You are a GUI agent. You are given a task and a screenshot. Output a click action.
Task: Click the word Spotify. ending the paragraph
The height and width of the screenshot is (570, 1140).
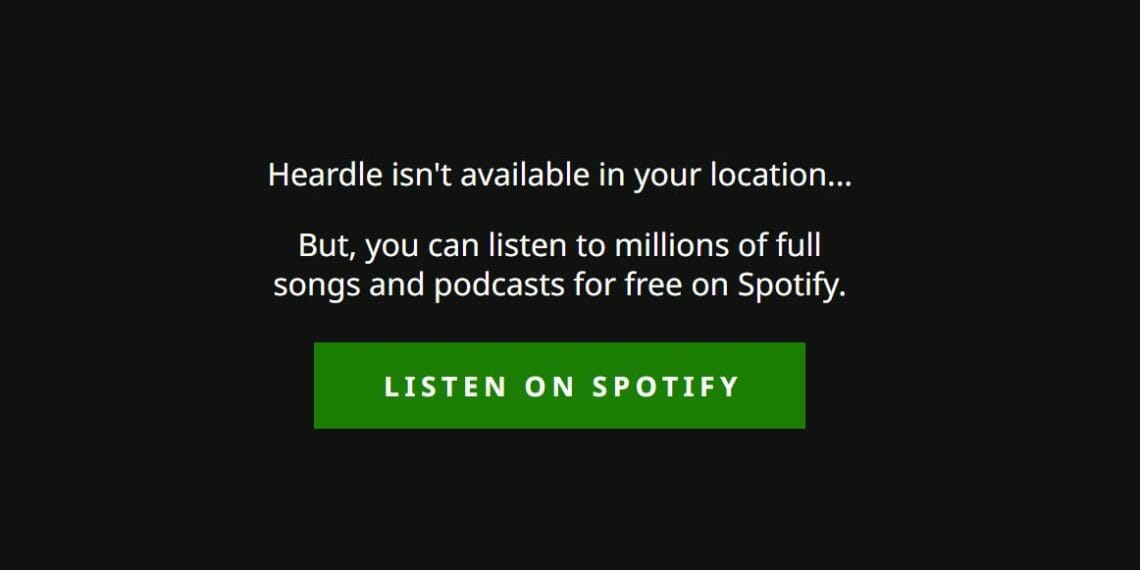click(792, 286)
